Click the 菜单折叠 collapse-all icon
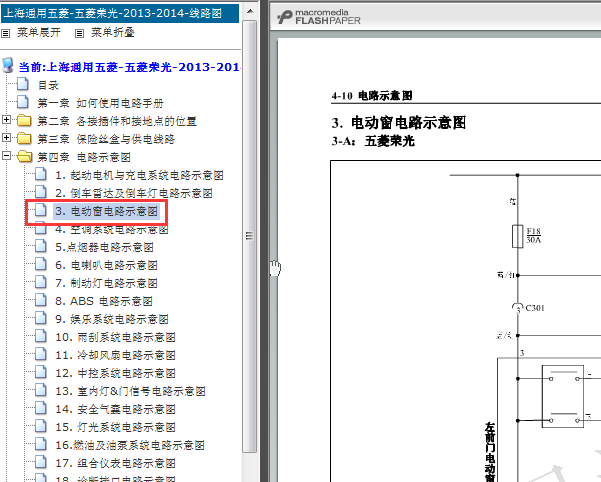 pyautogui.click(x=79, y=34)
